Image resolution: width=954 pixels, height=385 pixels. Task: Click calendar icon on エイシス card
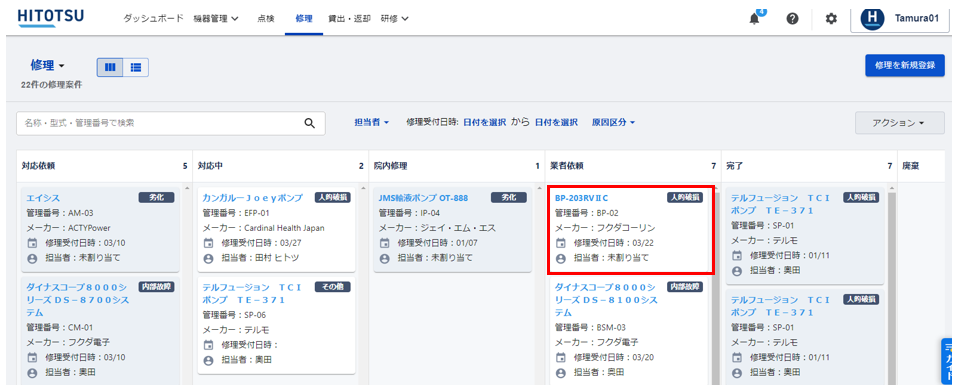(x=32, y=243)
